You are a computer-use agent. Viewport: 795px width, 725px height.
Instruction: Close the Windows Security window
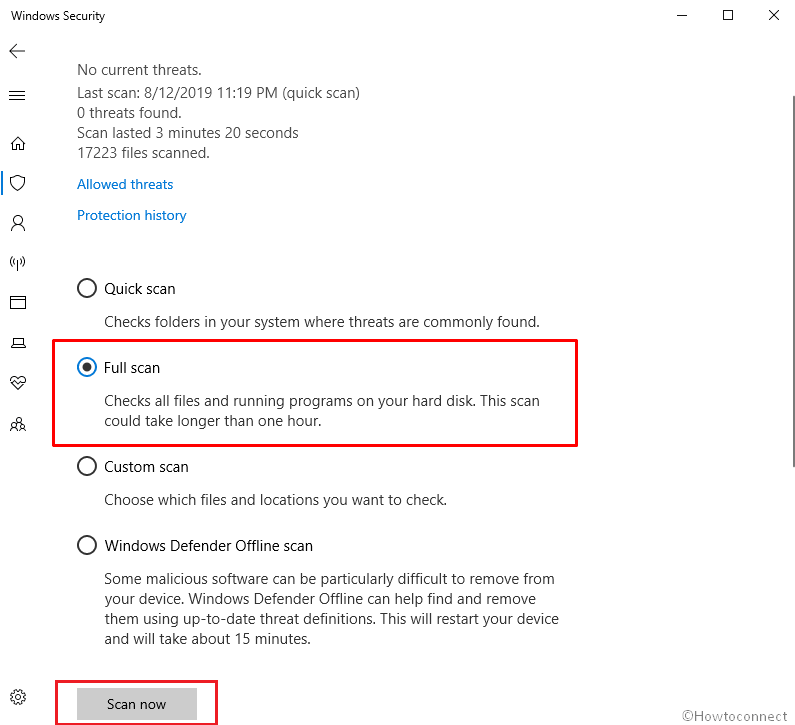click(774, 15)
